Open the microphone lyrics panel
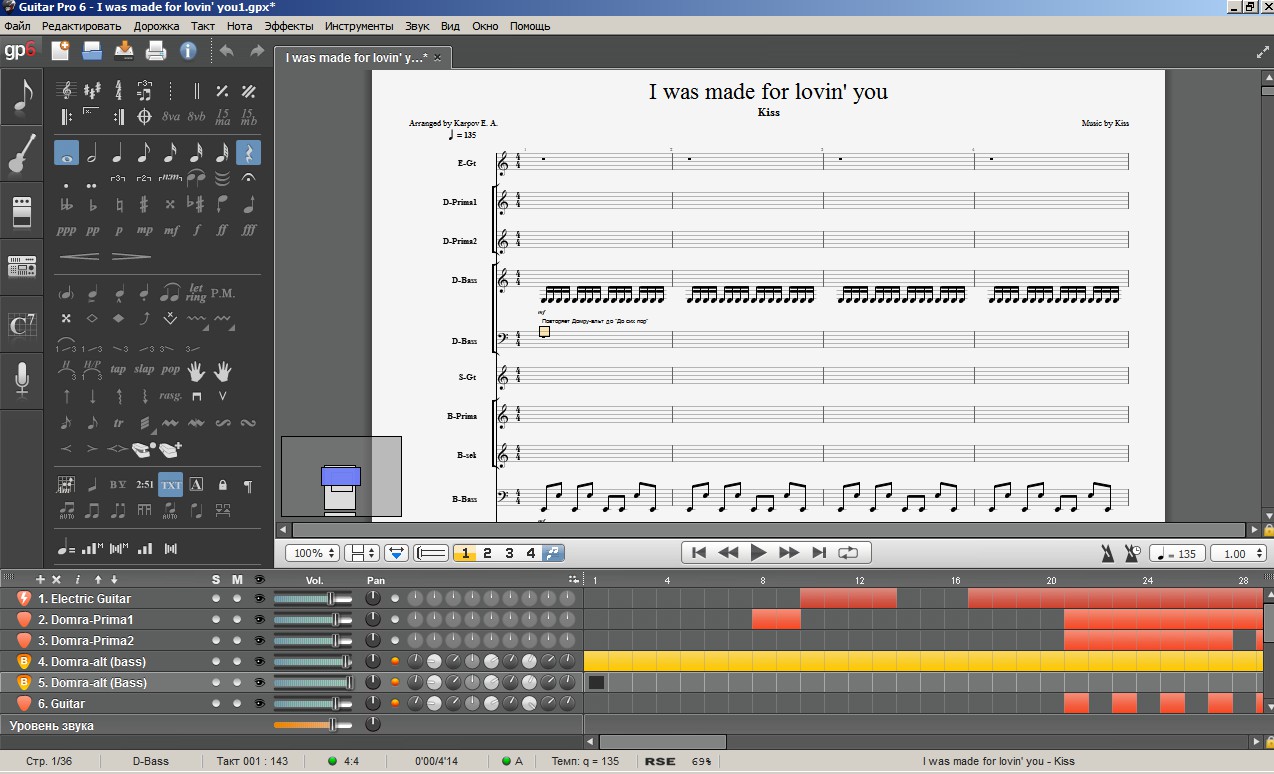Viewport: 1274px width, 774px height. 22,380
